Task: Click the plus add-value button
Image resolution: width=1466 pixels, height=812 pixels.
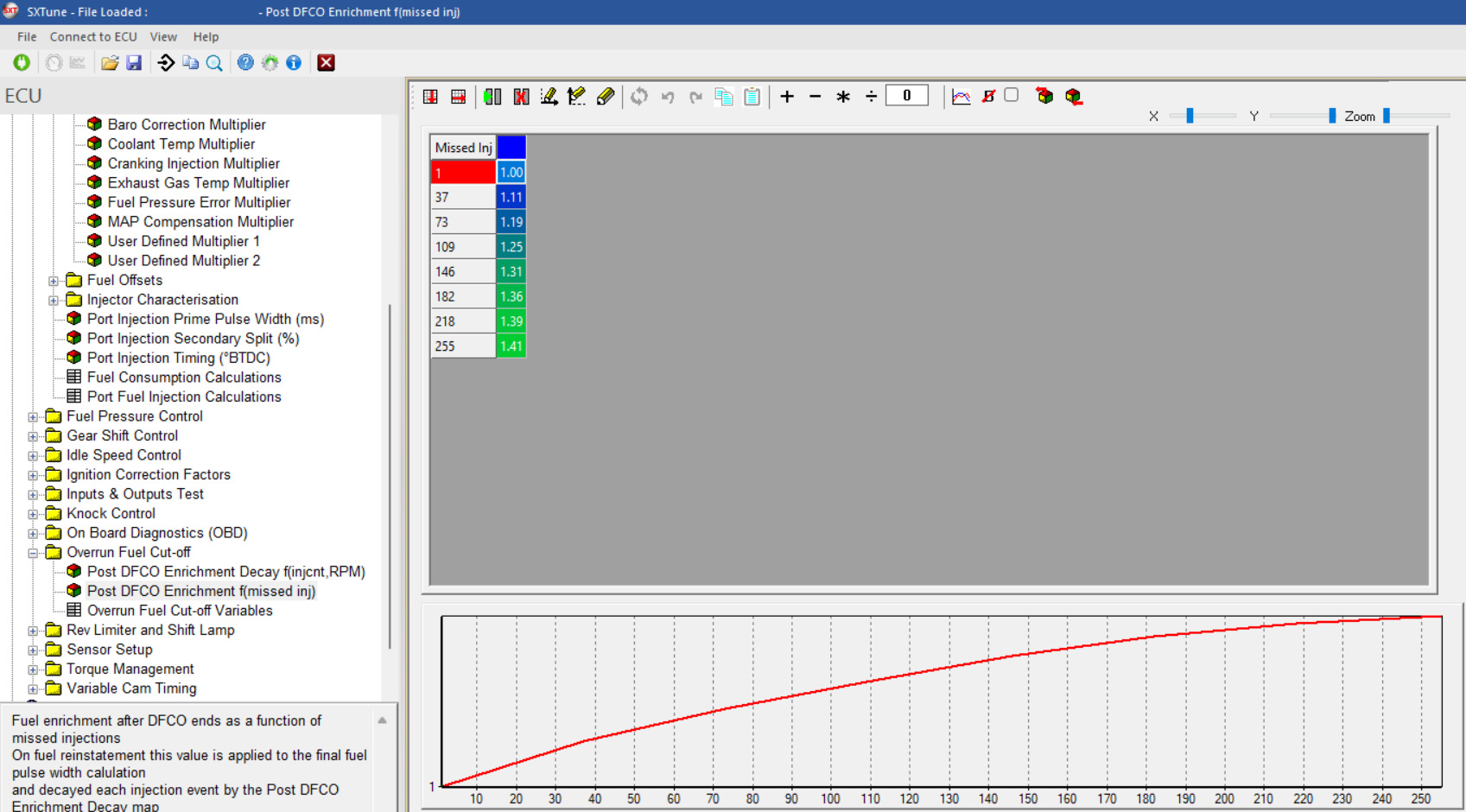Action: (x=787, y=97)
